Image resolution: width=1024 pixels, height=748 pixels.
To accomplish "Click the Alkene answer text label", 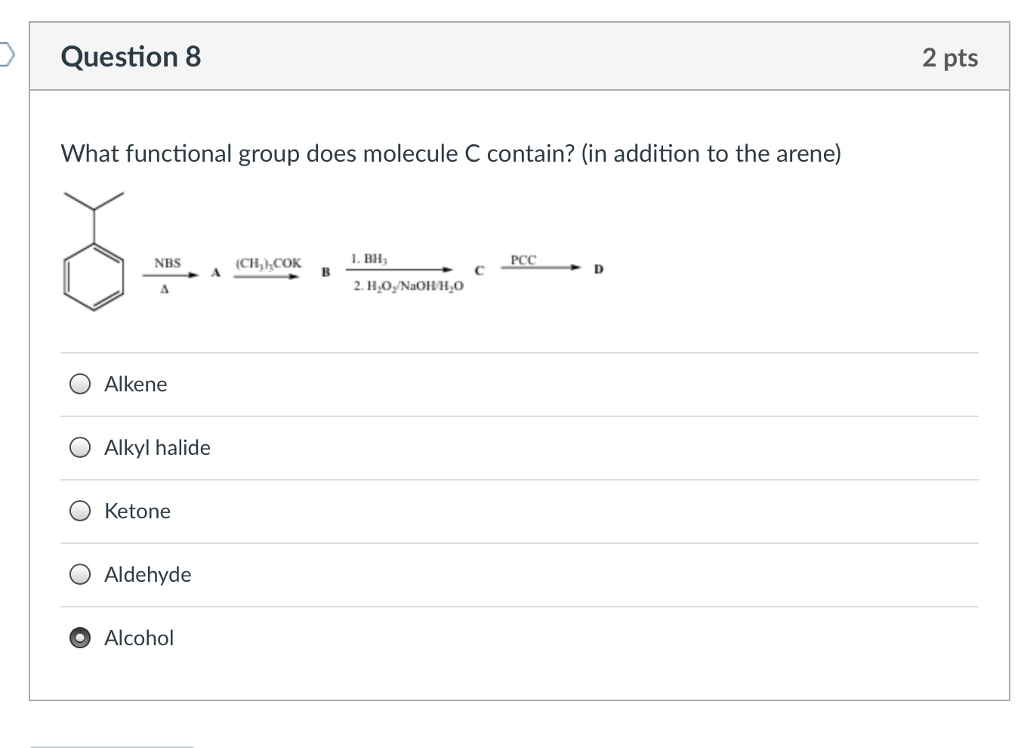I will click(135, 383).
